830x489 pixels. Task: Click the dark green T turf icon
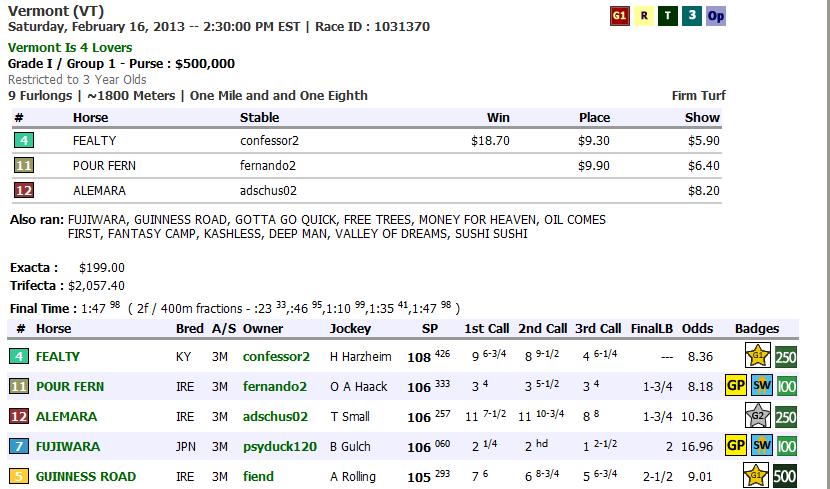click(x=668, y=16)
